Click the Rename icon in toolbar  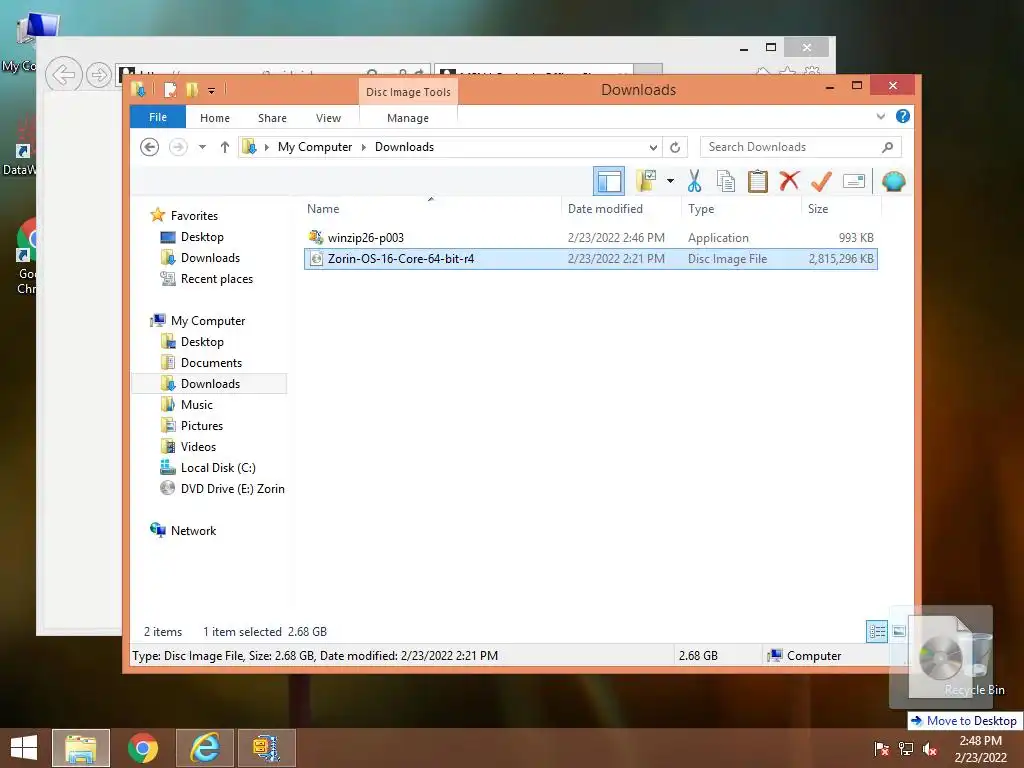click(854, 181)
